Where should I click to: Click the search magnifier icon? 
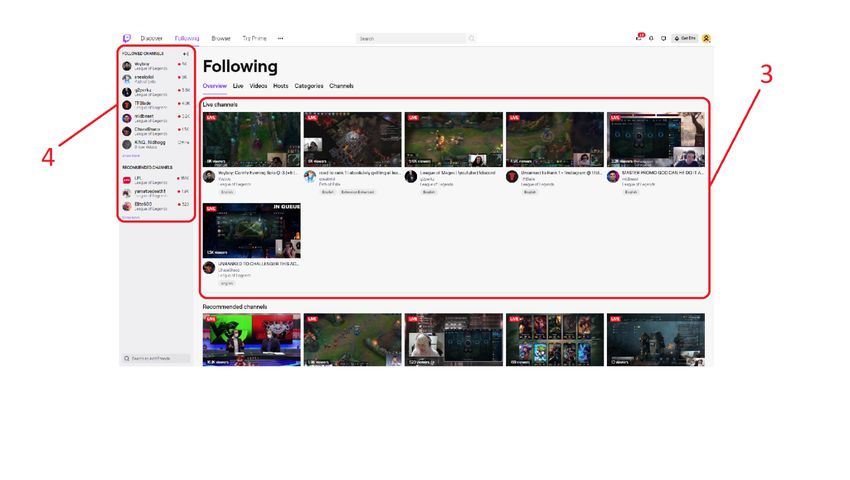[x=472, y=39]
